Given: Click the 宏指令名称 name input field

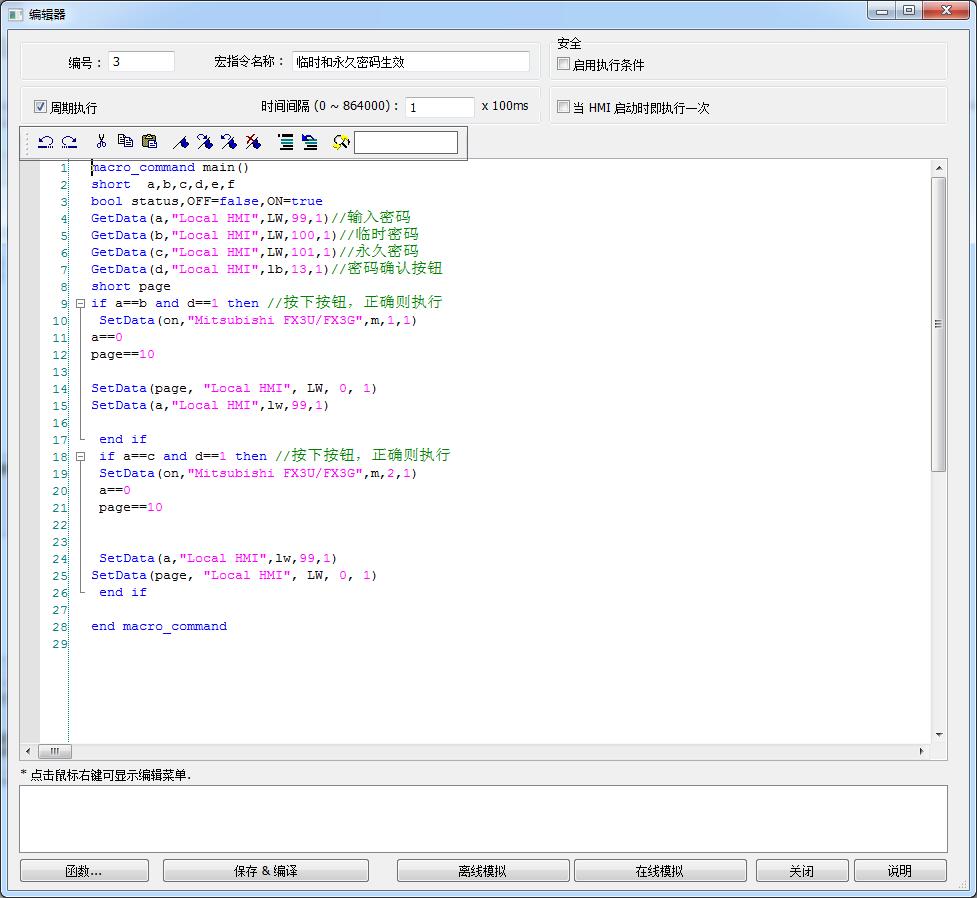Looking at the screenshot, I should (x=410, y=62).
